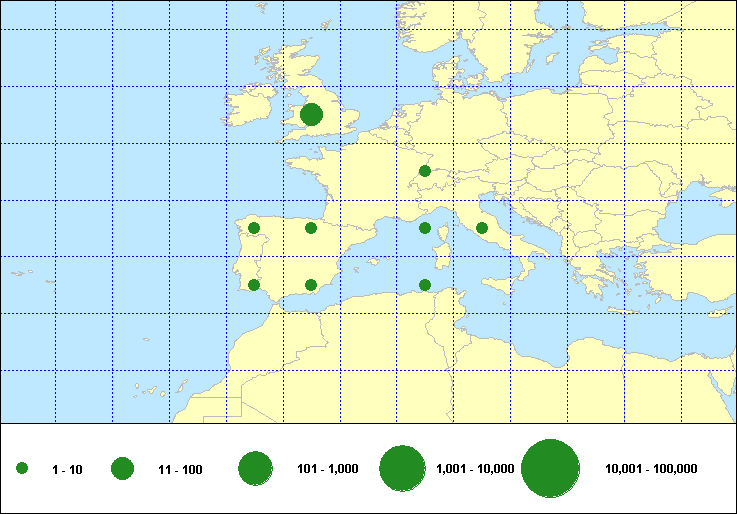The height and width of the screenshot is (514, 737).
Task: Click the green dot on Corsica
Action: click(425, 228)
